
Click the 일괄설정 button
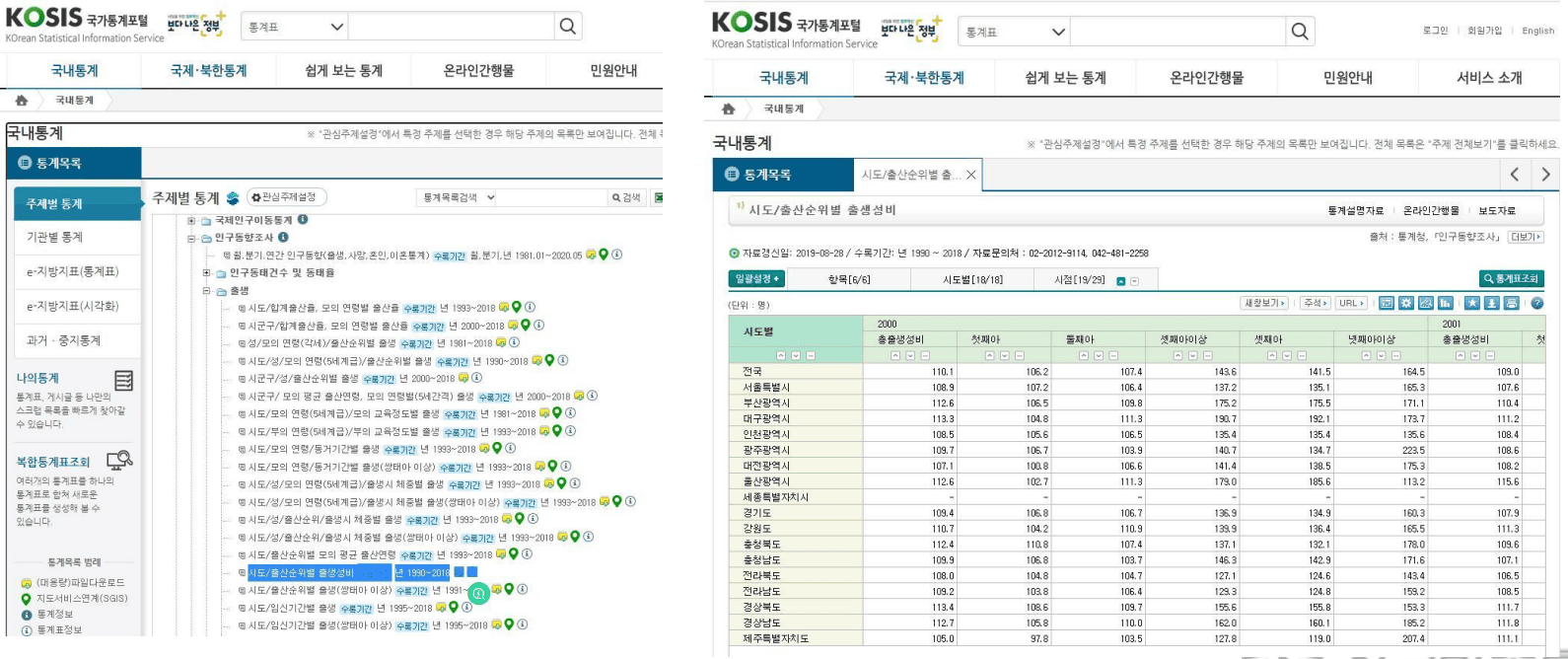tap(756, 279)
